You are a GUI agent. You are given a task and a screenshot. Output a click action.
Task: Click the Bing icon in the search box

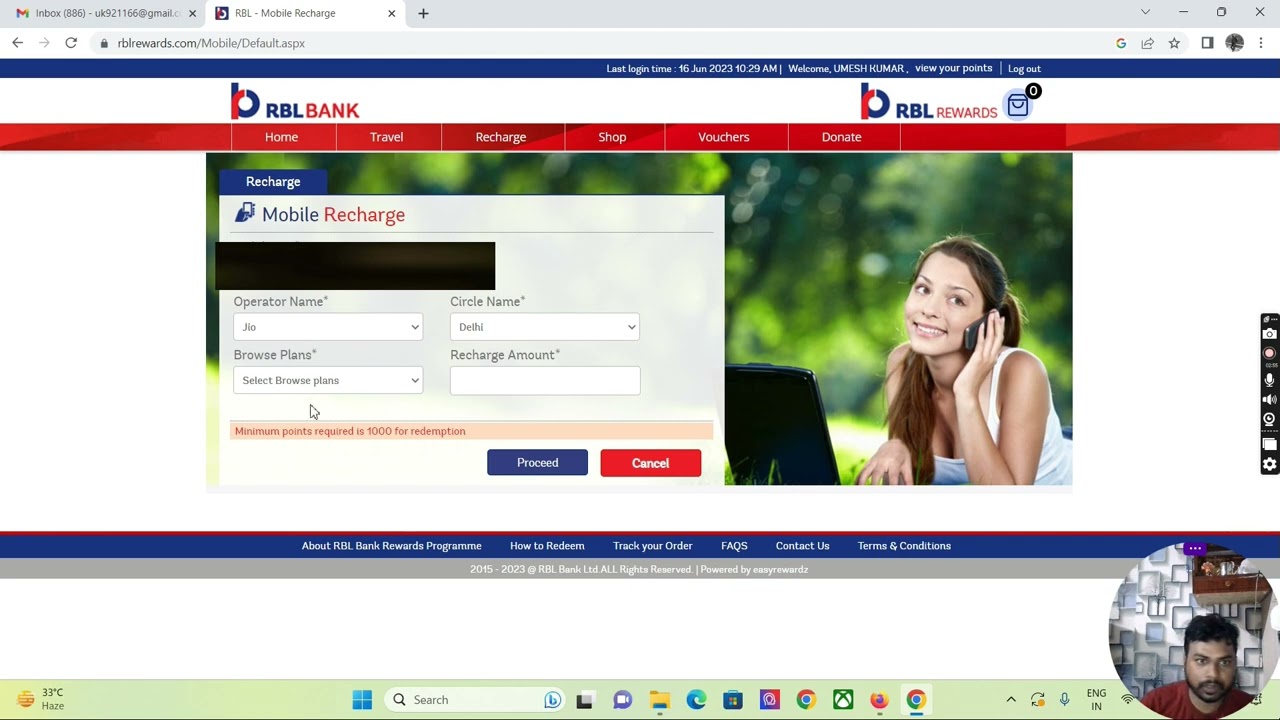point(552,700)
